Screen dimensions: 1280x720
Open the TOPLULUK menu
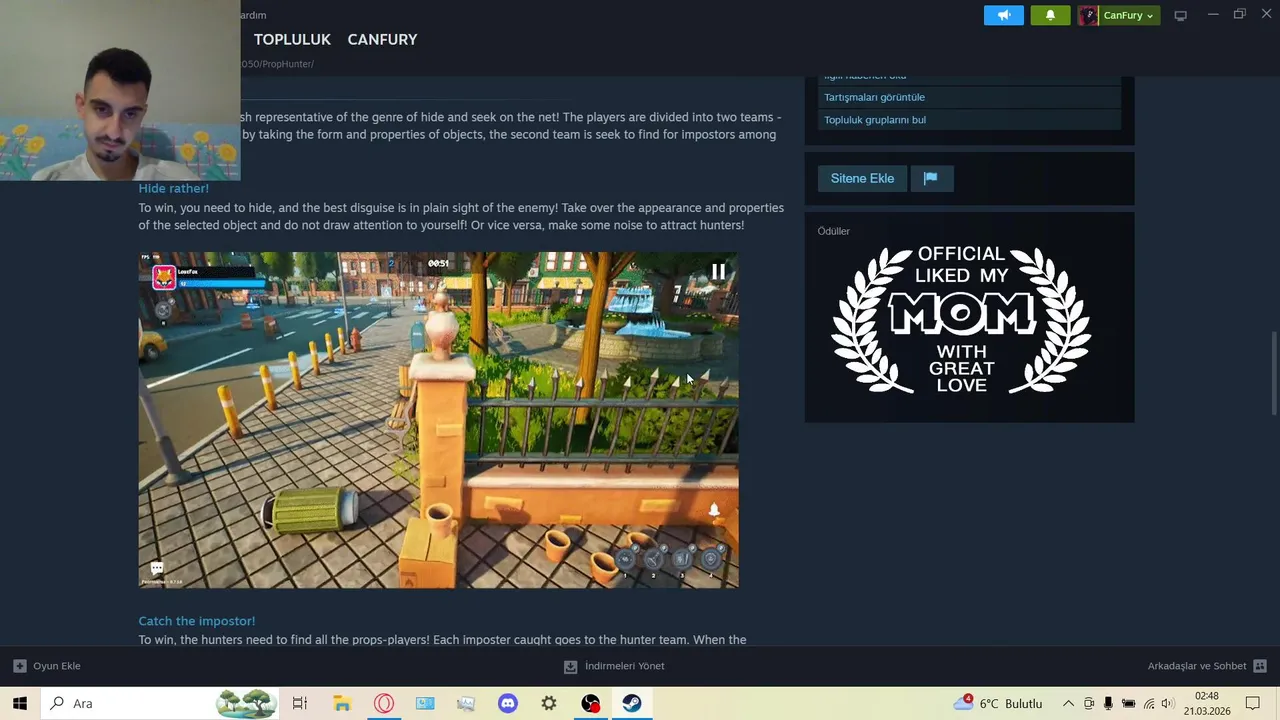pyautogui.click(x=292, y=39)
